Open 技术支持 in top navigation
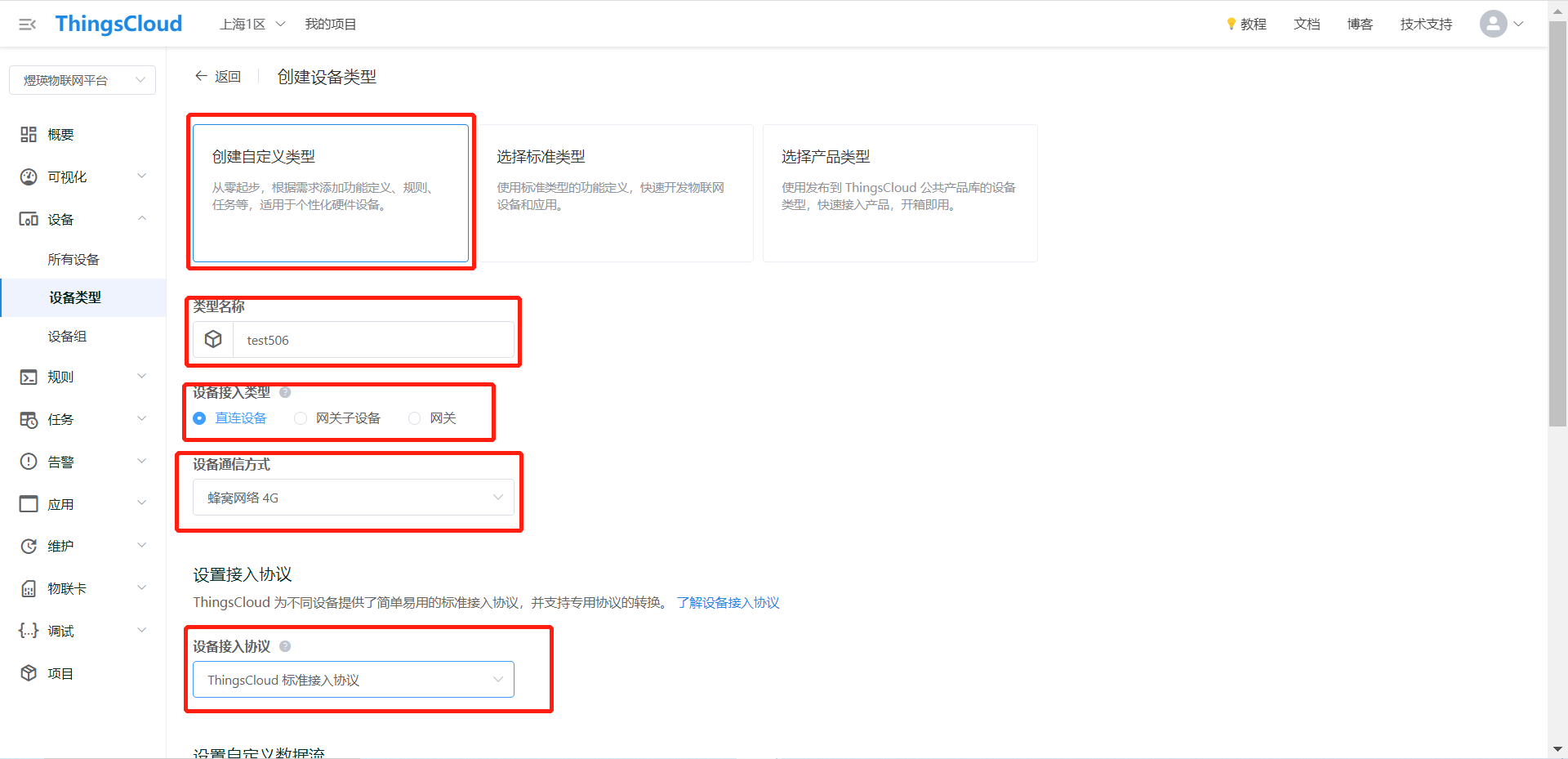Viewport: 1568px width, 759px height. pos(1426,24)
